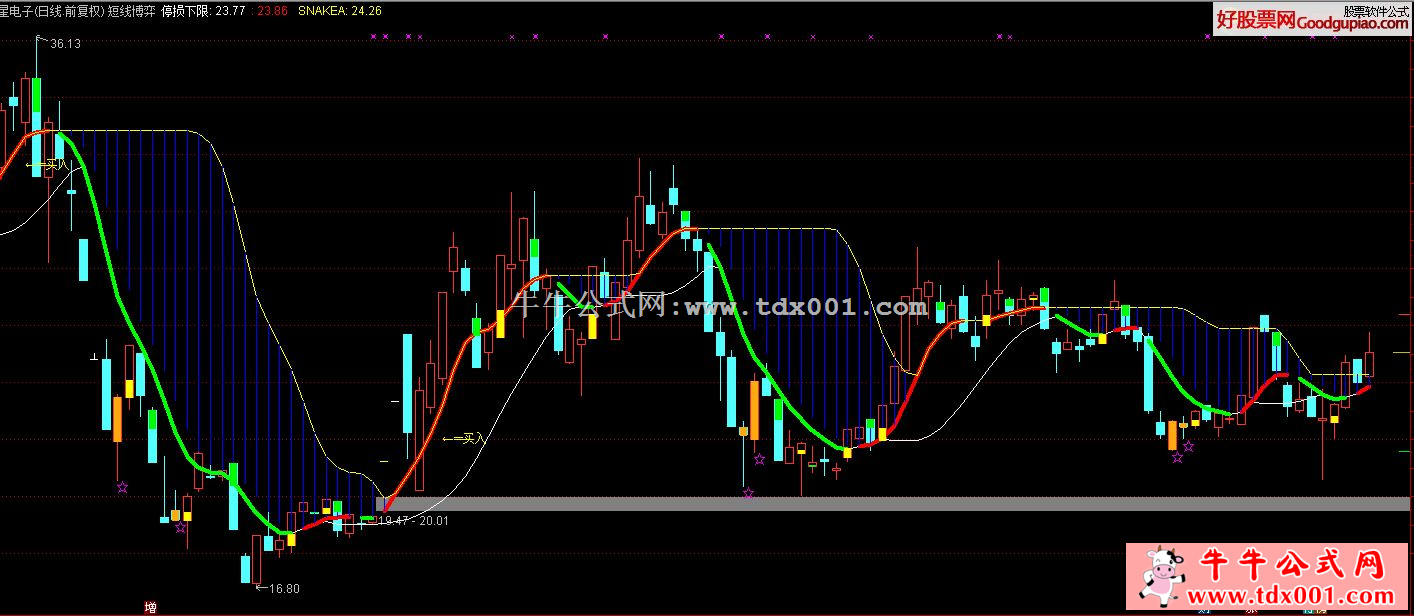Click the red 增 marker on bottom axis
The width and height of the screenshot is (1414, 616).
(150, 607)
